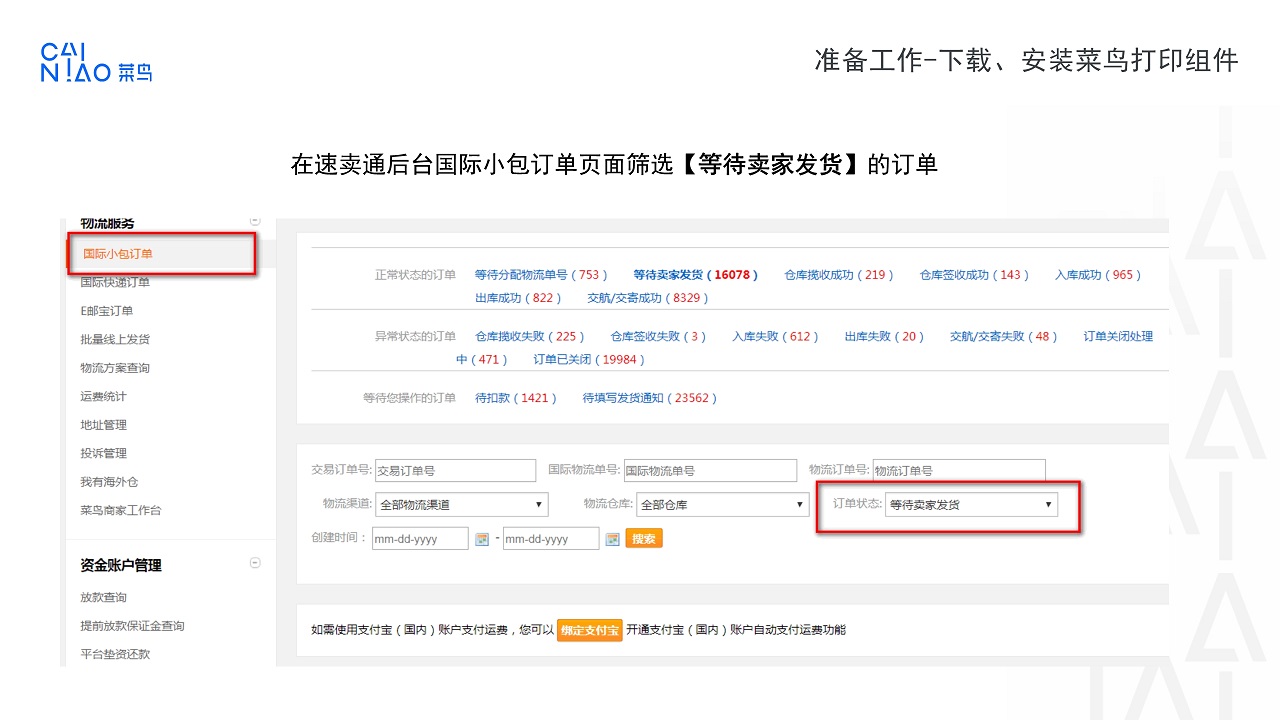The image size is (1280, 720).
Task: Open 提前放款保证金查询 in the sidebar
Action: click(x=133, y=626)
